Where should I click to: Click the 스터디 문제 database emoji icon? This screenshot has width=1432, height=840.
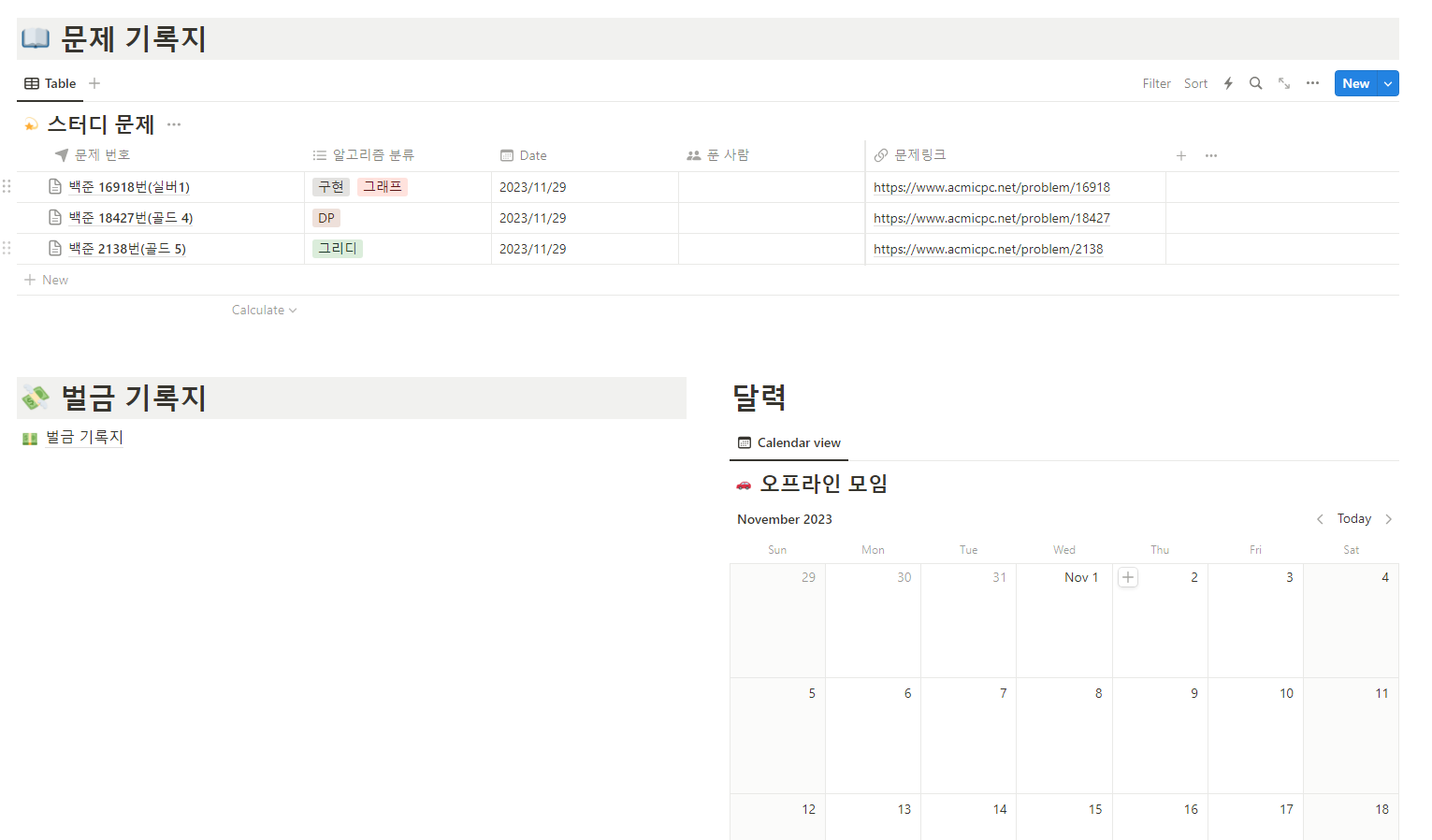[31, 124]
